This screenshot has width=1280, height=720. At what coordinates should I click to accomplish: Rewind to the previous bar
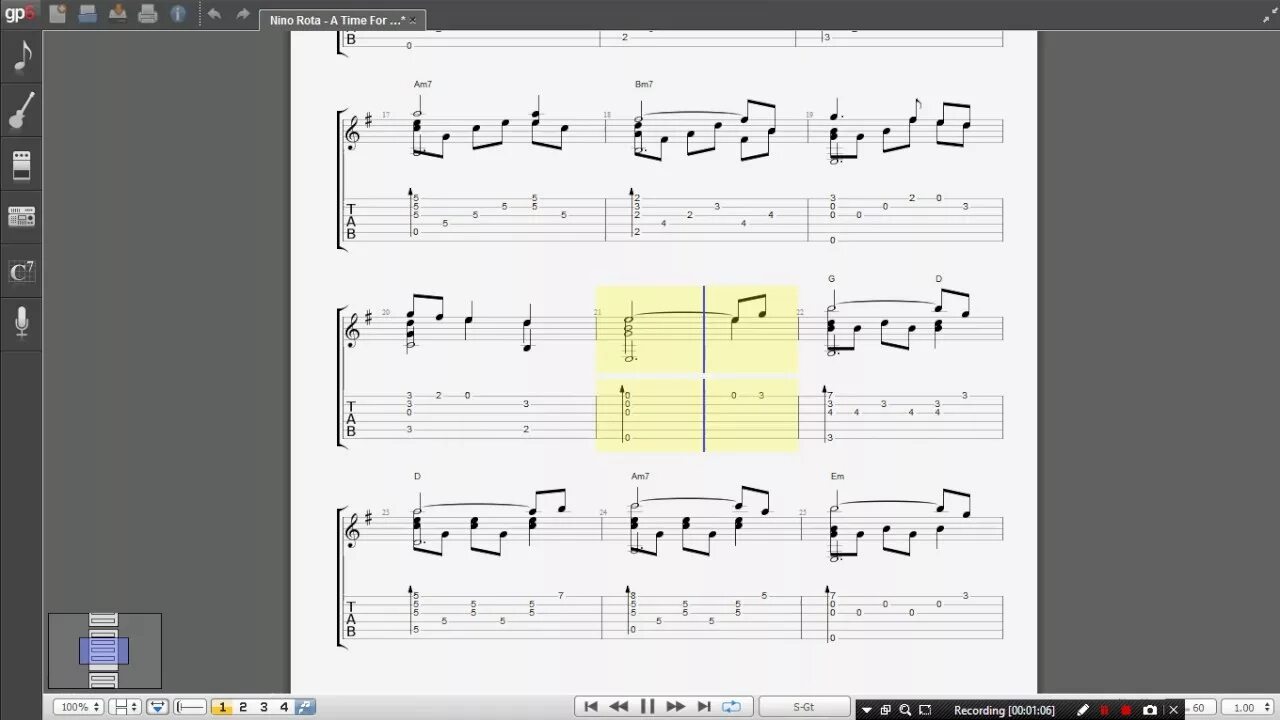[x=619, y=707]
